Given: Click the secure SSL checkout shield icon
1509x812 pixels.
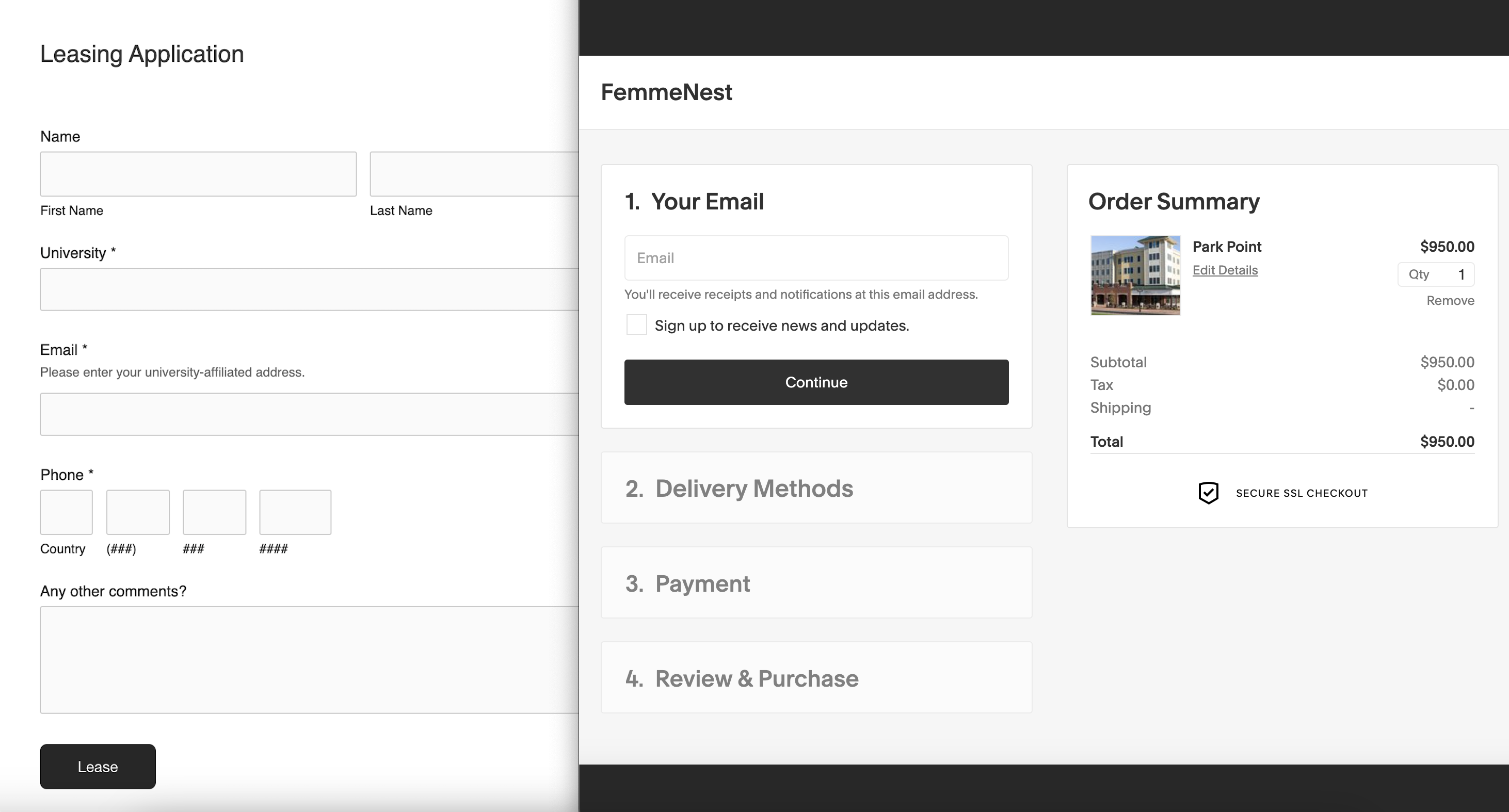Looking at the screenshot, I should click(x=1208, y=493).
